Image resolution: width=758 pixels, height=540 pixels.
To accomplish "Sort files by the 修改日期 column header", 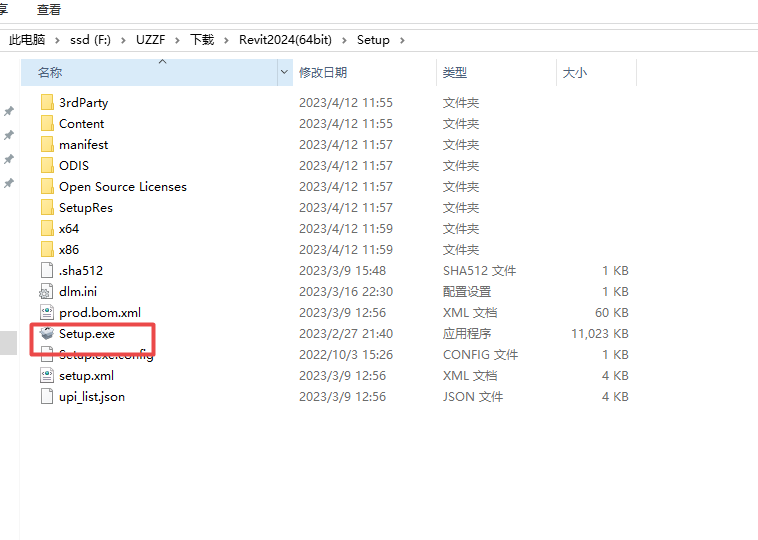I will tap(323, 73).
